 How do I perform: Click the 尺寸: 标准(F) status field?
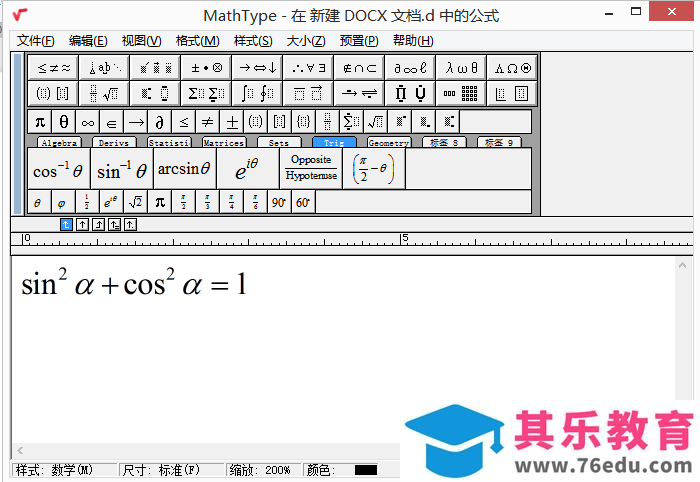click(172, 470)
